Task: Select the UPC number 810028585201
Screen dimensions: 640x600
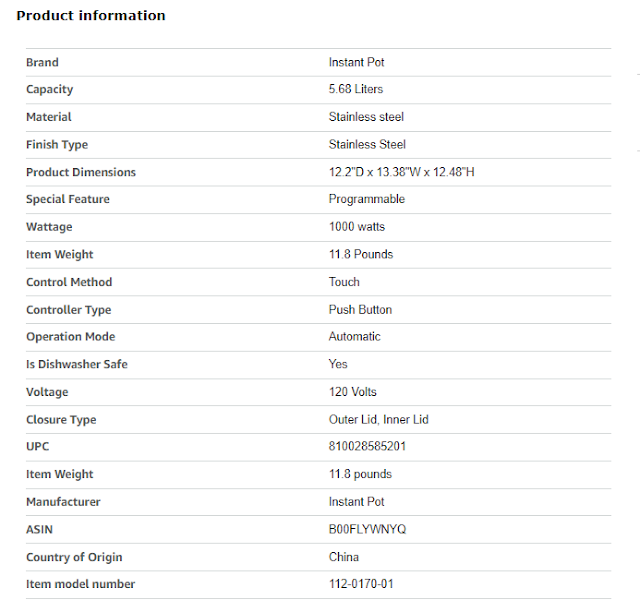Action: [367, 447]
